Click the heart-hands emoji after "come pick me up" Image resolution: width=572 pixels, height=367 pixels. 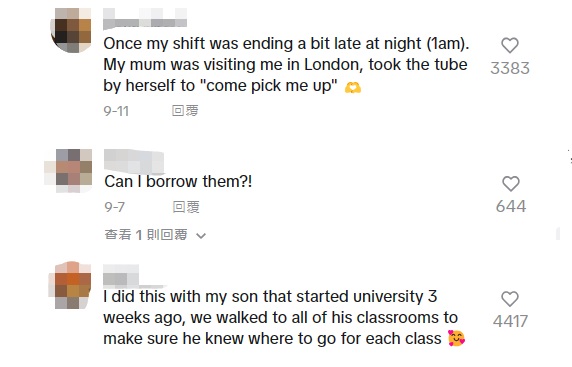click(x=353, y=87)
